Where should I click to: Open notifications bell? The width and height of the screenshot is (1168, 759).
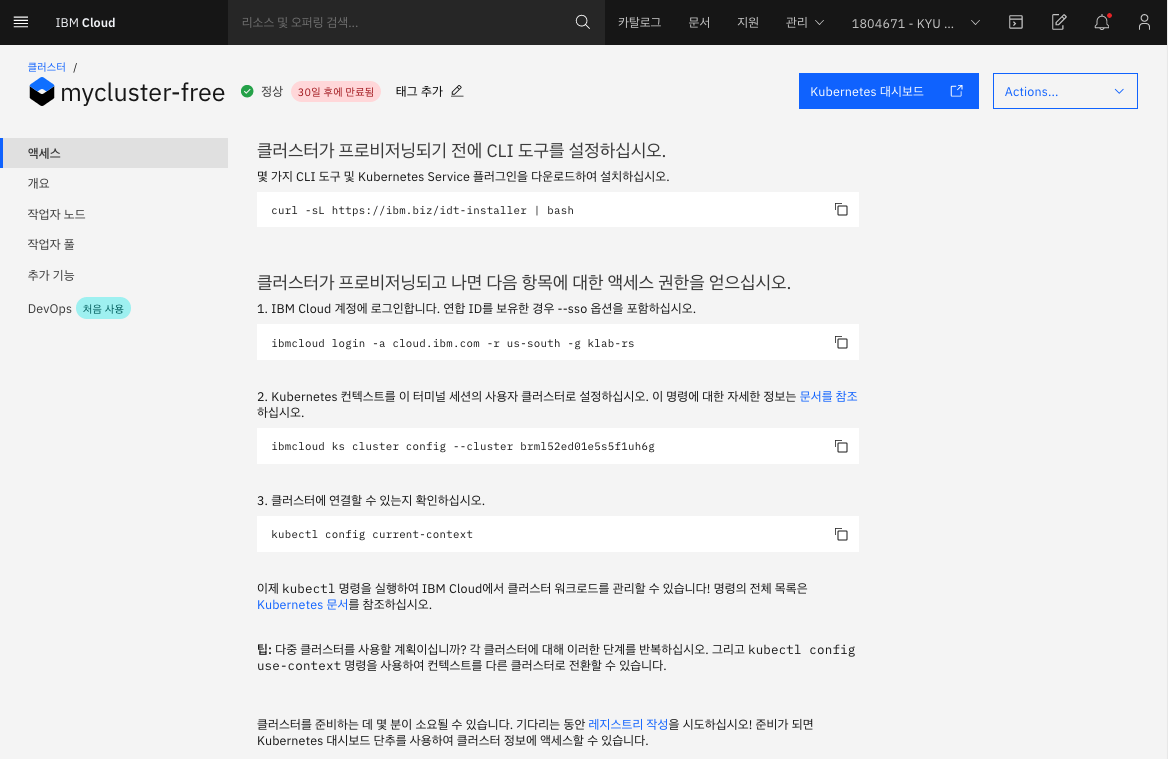pos(1102,22)
